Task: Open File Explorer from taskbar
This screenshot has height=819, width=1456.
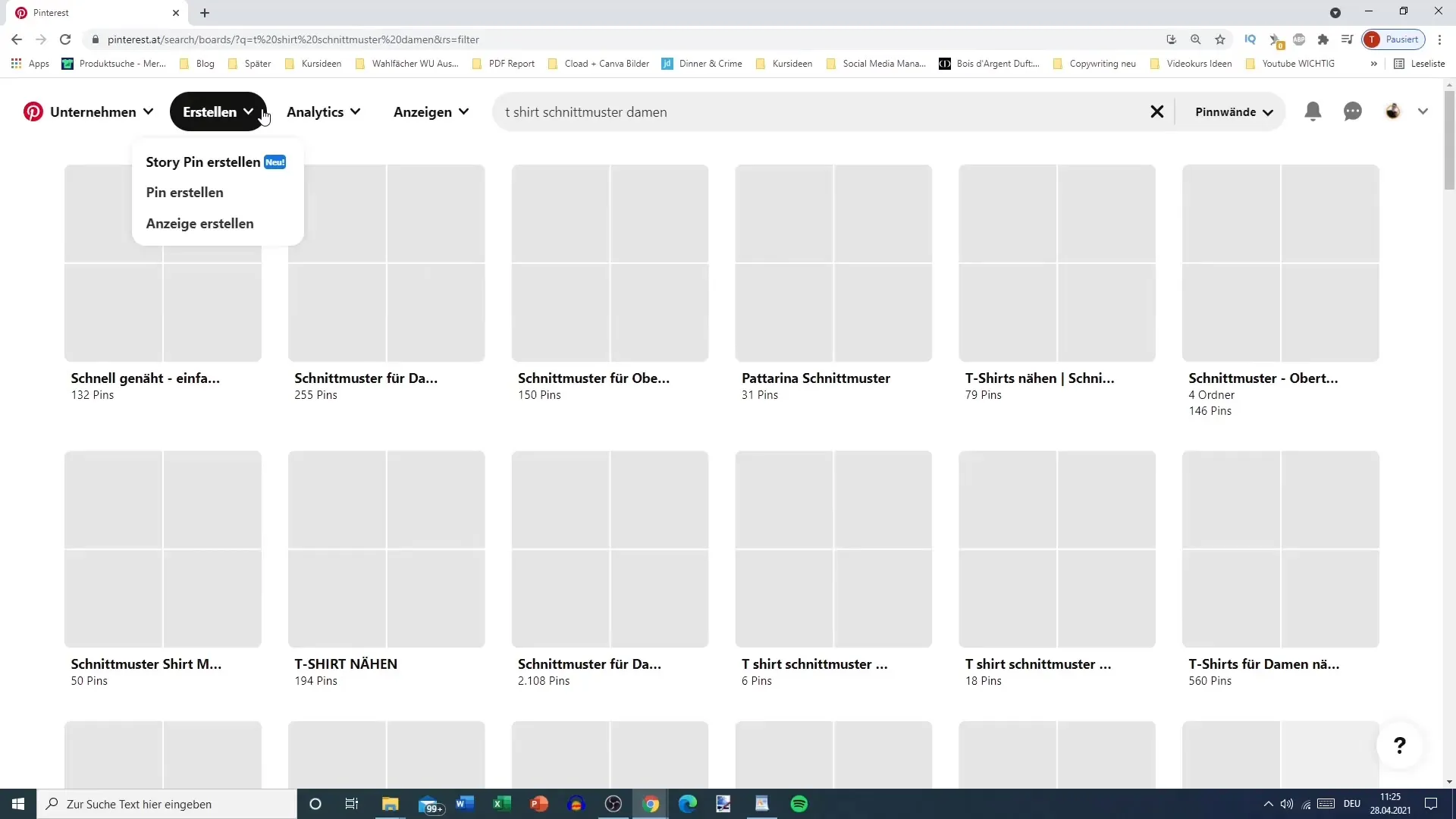Action: click(x=390, y=804)
